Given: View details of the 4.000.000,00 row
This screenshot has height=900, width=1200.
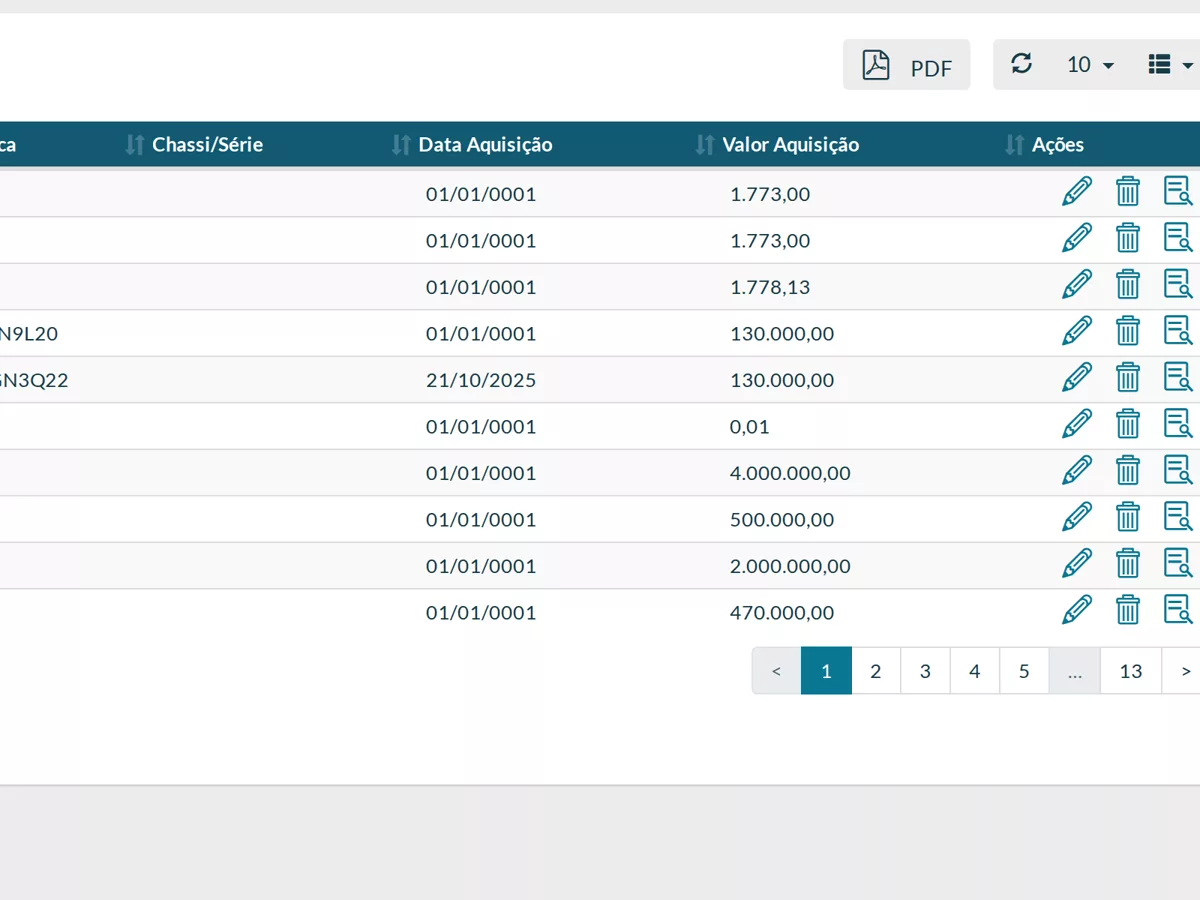Looking at the screenshot, I should click(x=1178, y=470).
